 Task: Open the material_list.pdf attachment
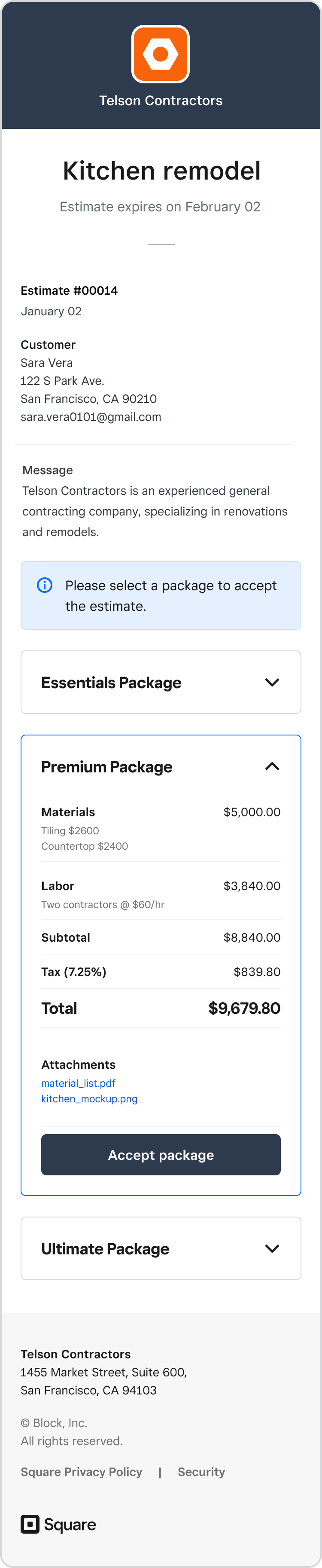[79, 1083]
